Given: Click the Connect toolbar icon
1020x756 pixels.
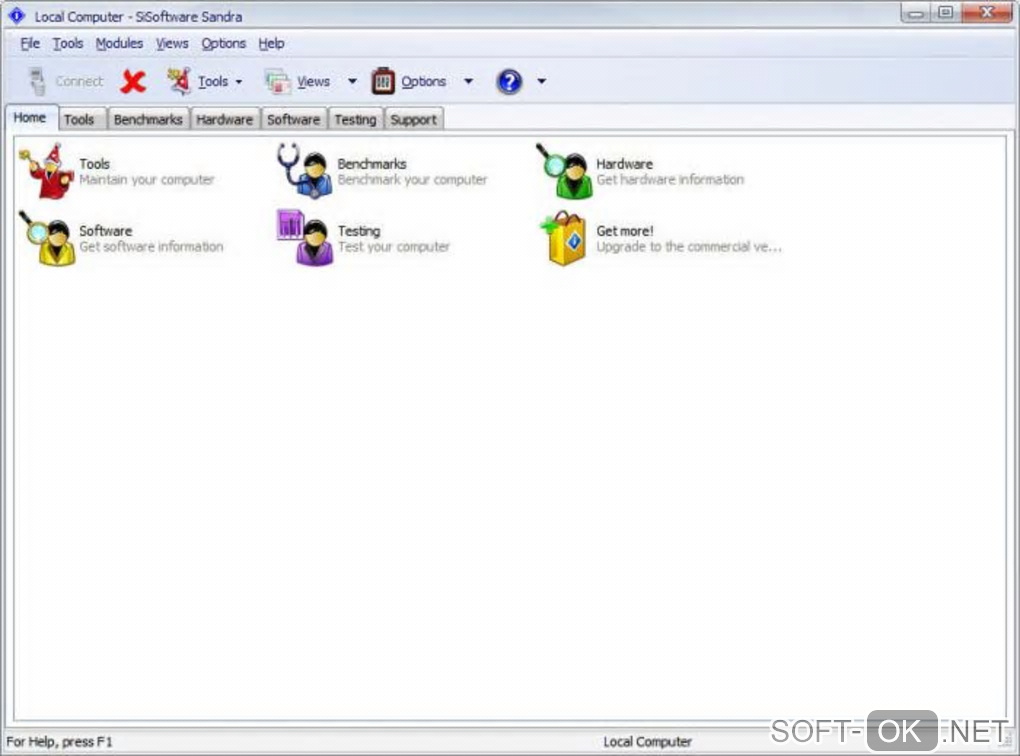Looking at the screenshot, I should point(38,81).
